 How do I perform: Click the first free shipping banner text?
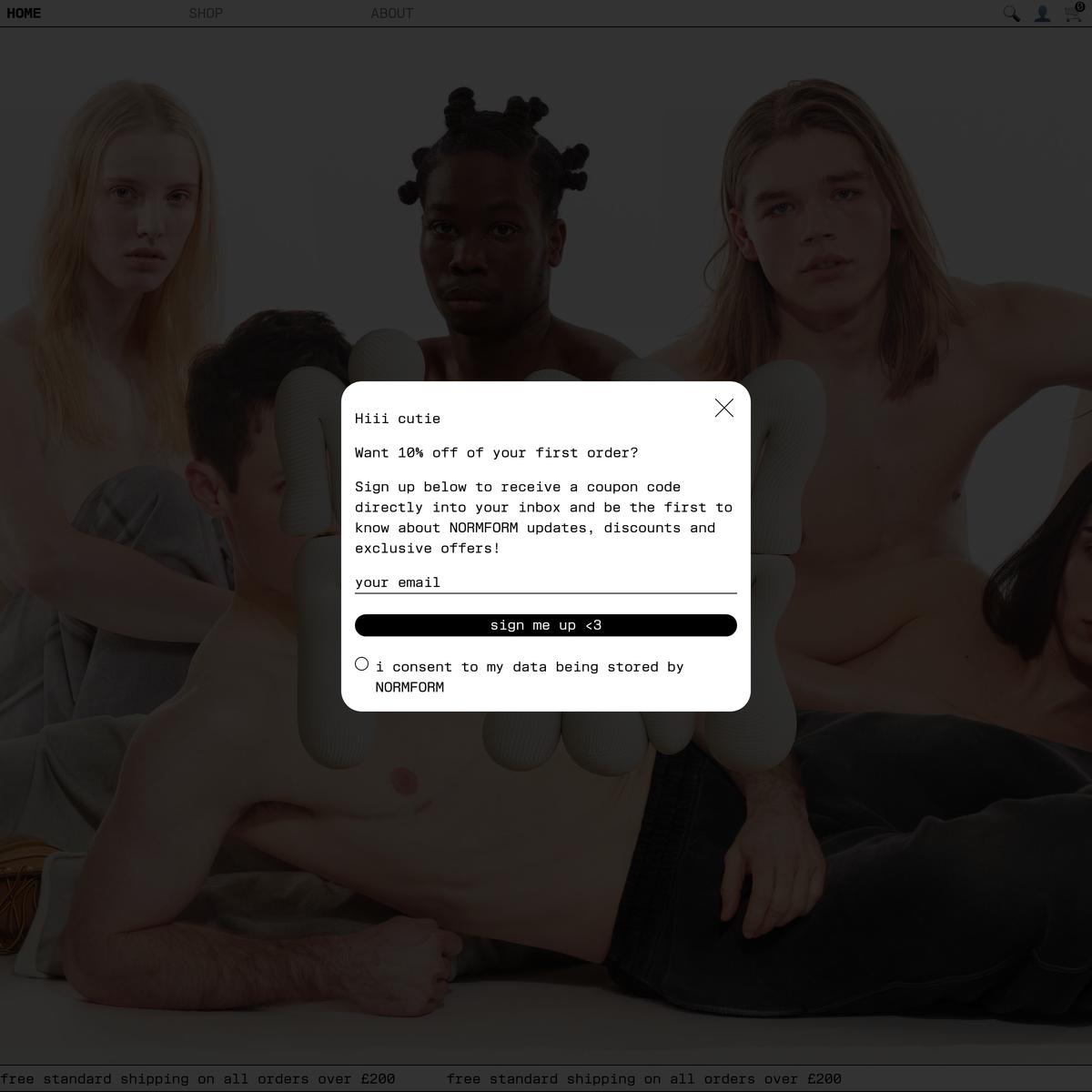(x=198, y=1078)
